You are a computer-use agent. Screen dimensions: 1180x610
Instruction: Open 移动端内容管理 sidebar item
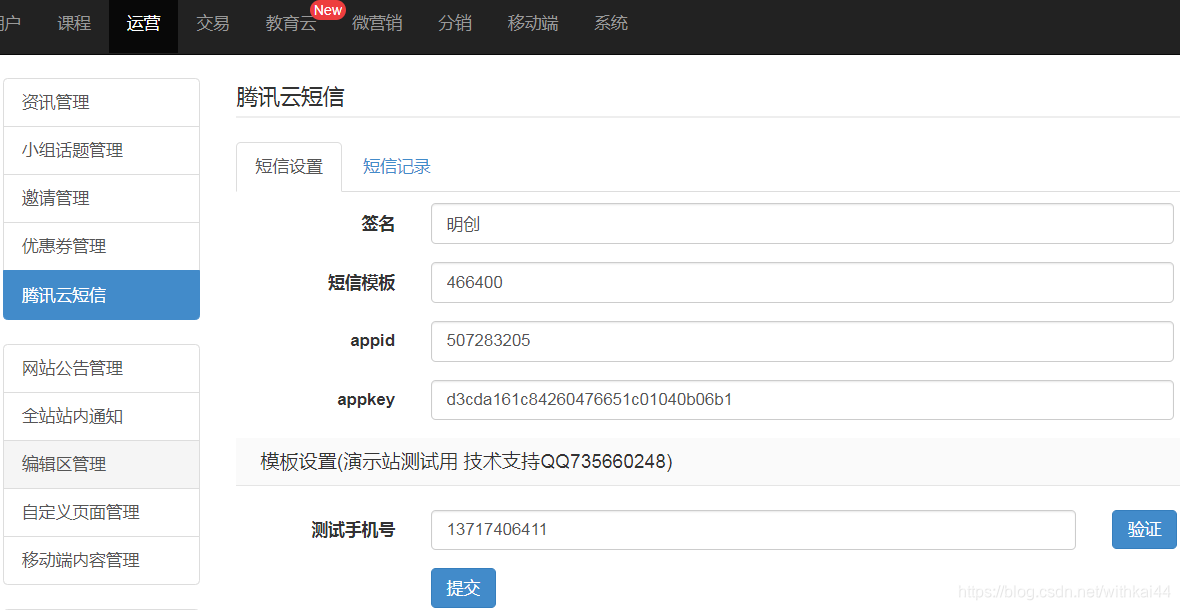(102, 560)
